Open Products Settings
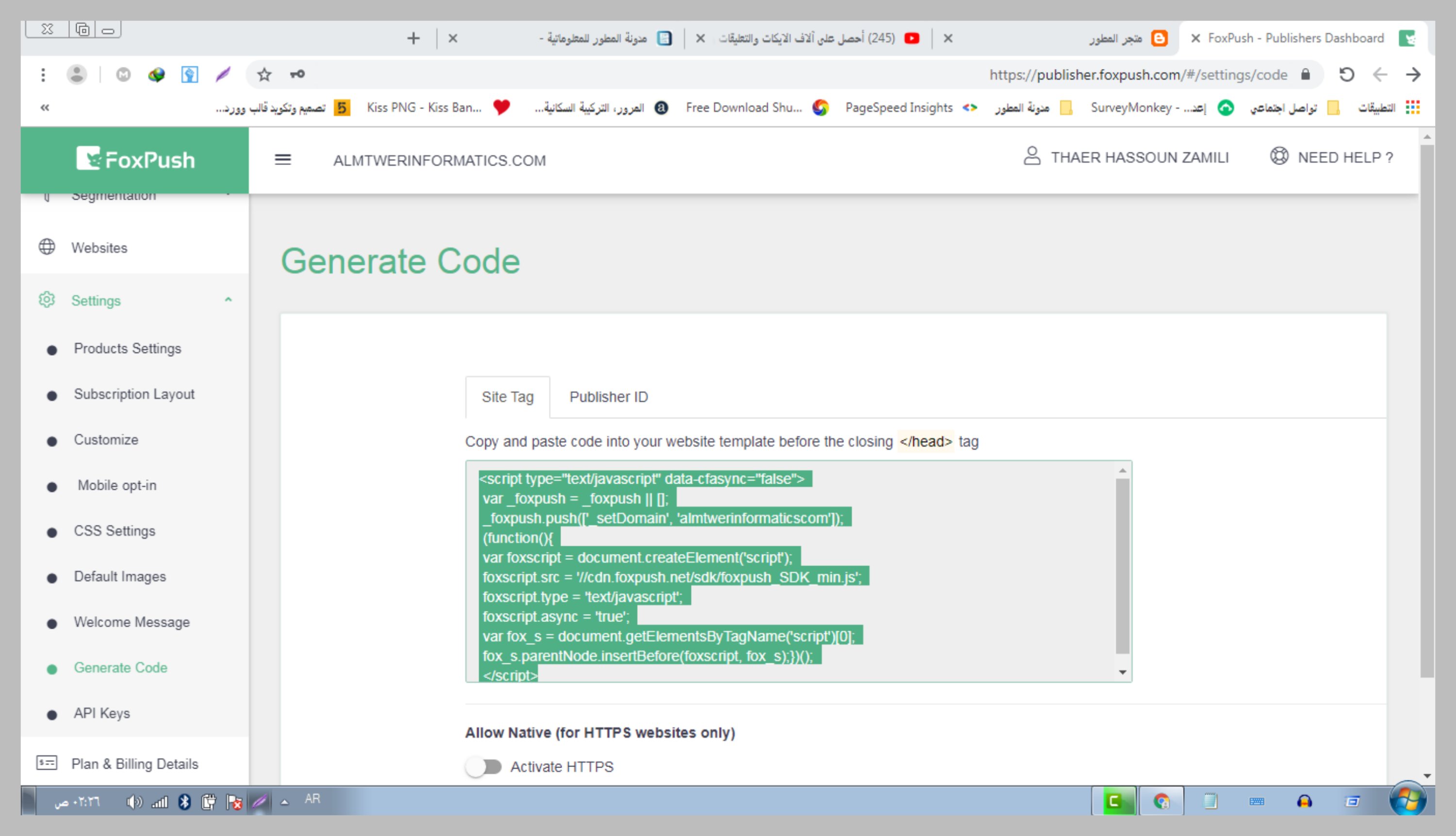Viewport: 1456px width, 836px height. pyautogui.click(x=127, y=348)
